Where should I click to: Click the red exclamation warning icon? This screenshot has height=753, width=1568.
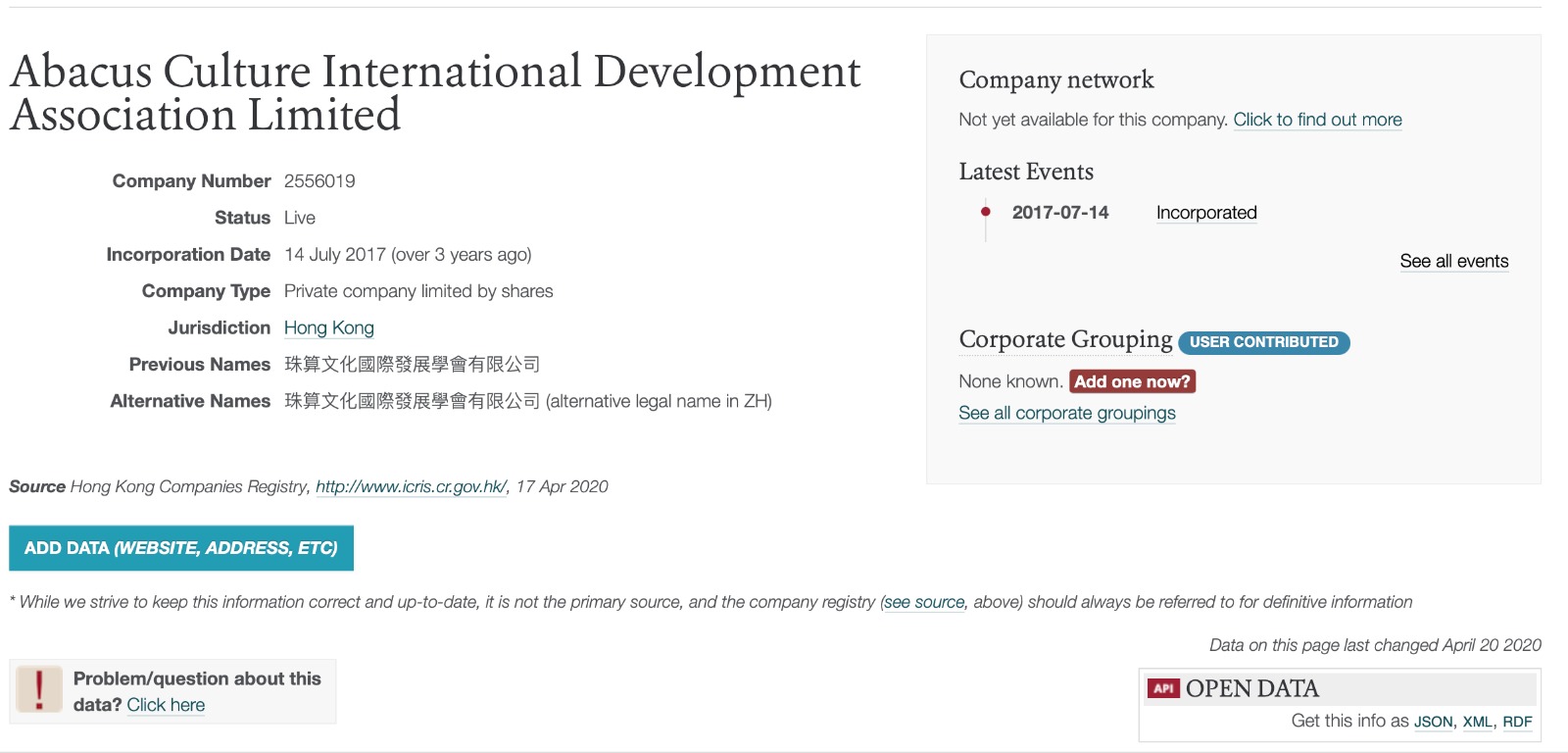click(x=39, y=690)
